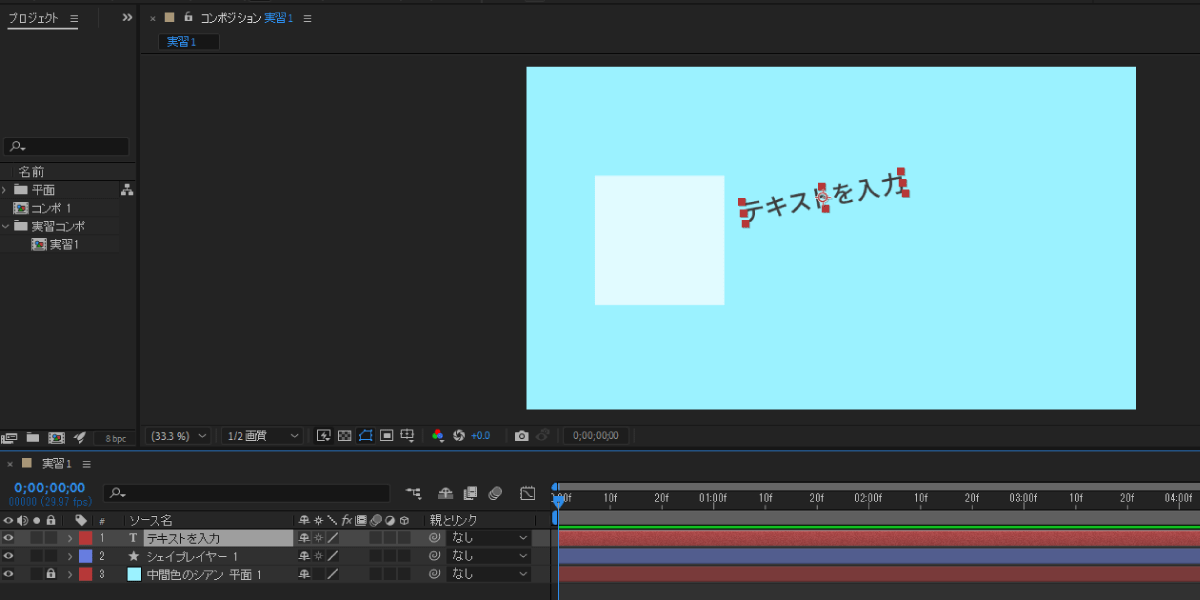Click the 実習1 breadcrumb in comp viewer
1200x600 pixels.
pos(181,42)
